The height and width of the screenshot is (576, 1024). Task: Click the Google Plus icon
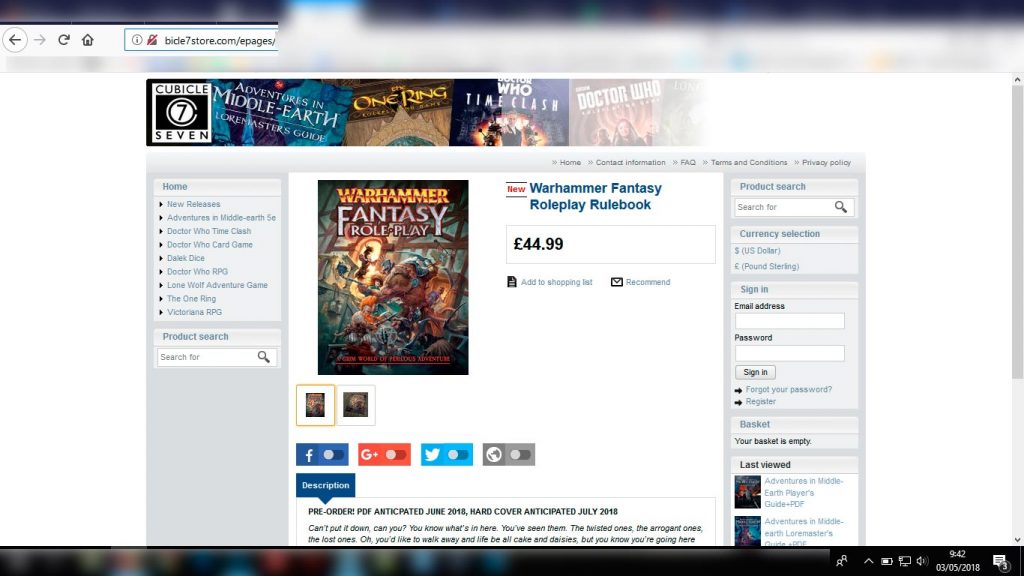[x=370, y=455]
